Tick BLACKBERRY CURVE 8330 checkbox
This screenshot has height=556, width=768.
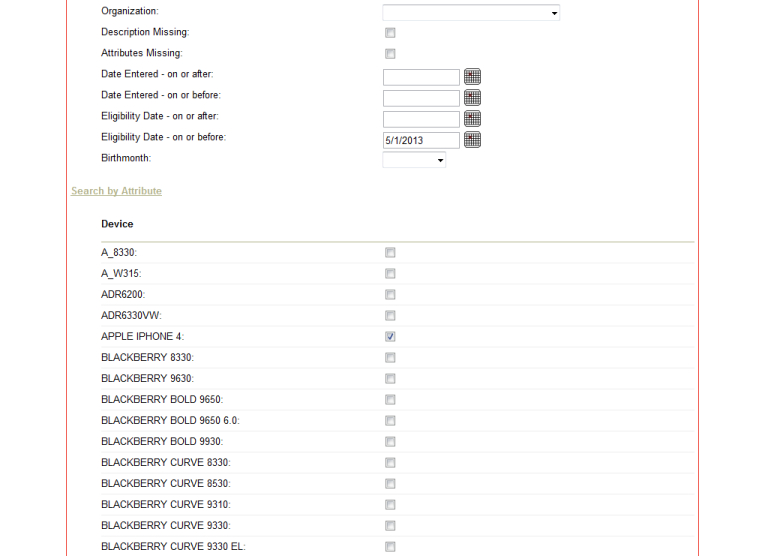click(x=390, y=463)
